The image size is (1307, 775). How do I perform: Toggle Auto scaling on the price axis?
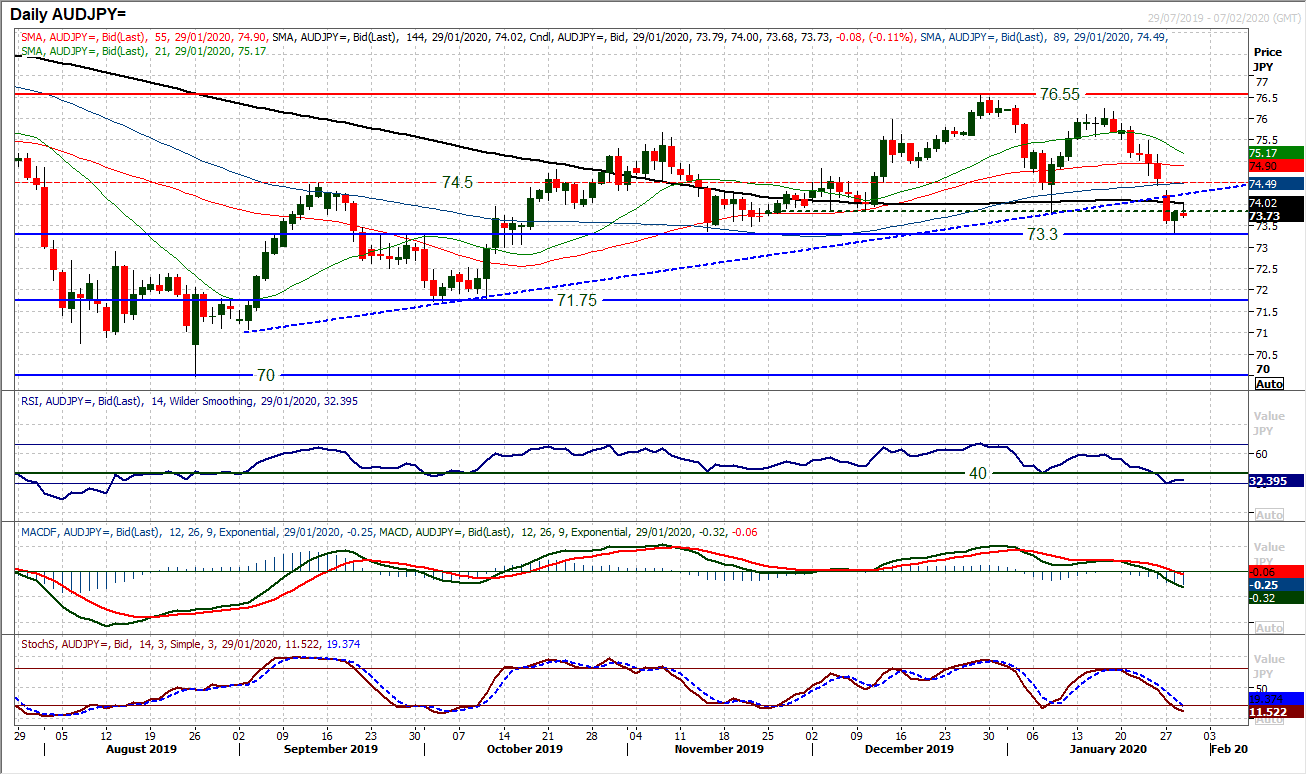(1269, 383)
